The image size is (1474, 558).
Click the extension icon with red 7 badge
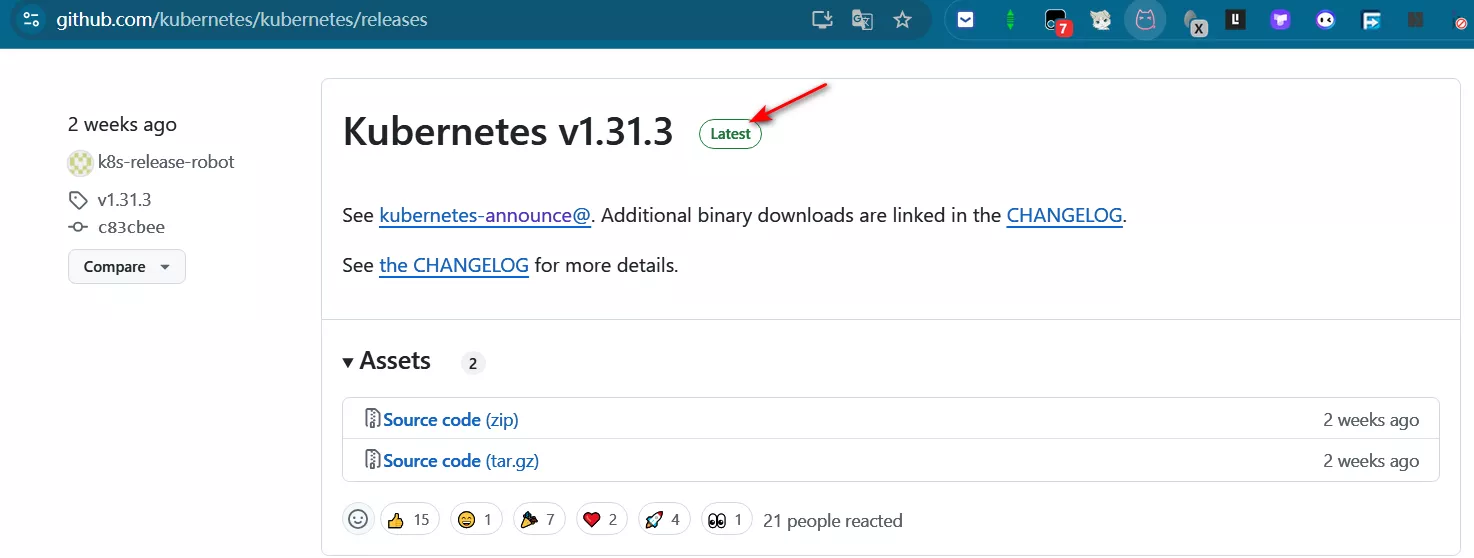tap(1056, 20)
